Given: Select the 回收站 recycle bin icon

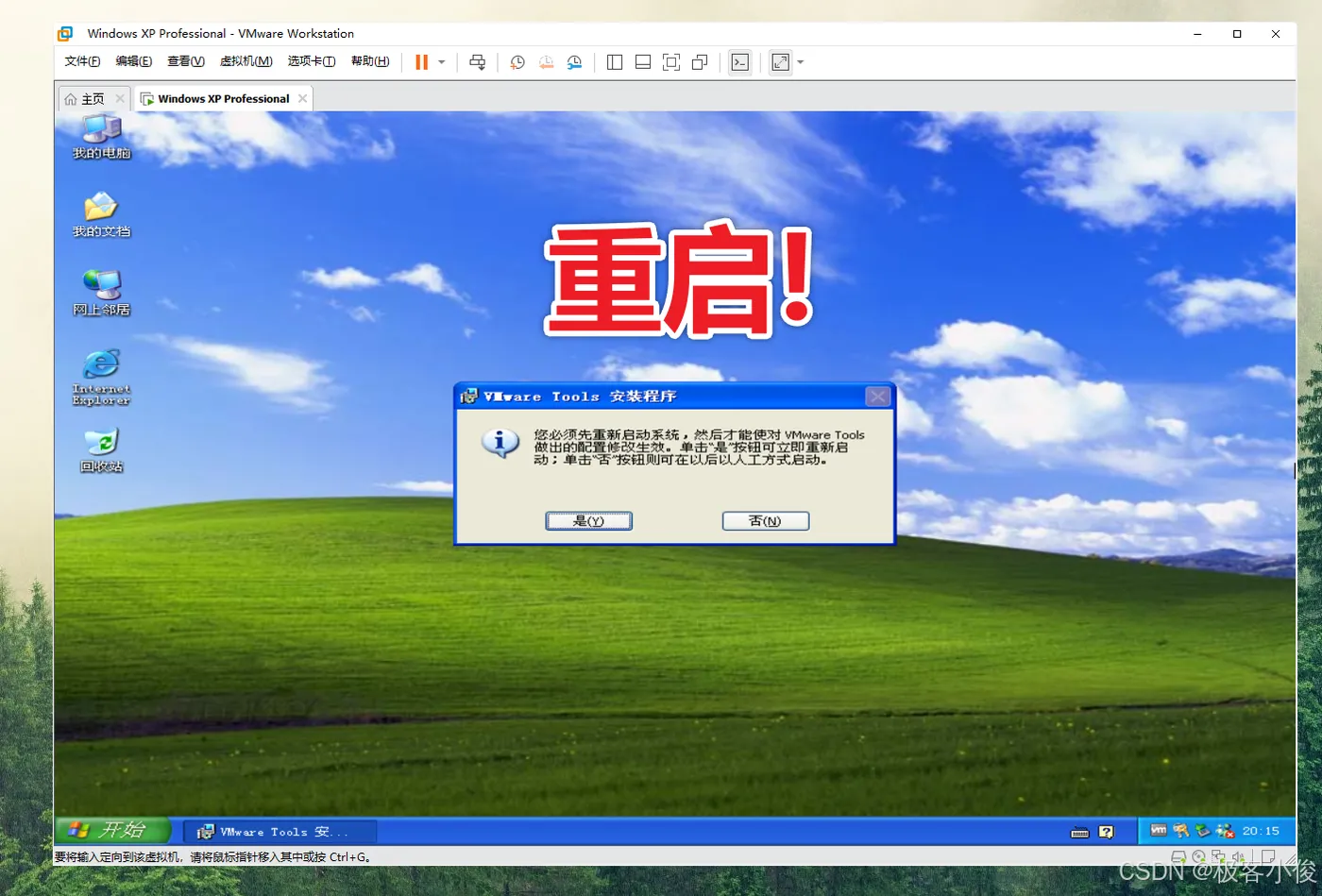Looking at the screenshot, I should [x=101, y=449].
